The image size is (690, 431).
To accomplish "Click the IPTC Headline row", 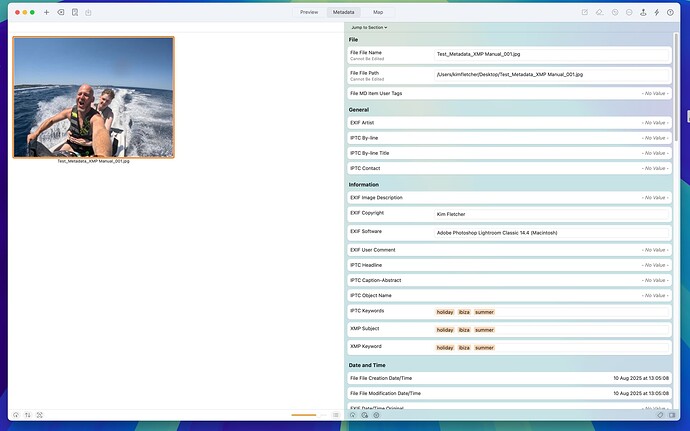I will coord(509,265).
